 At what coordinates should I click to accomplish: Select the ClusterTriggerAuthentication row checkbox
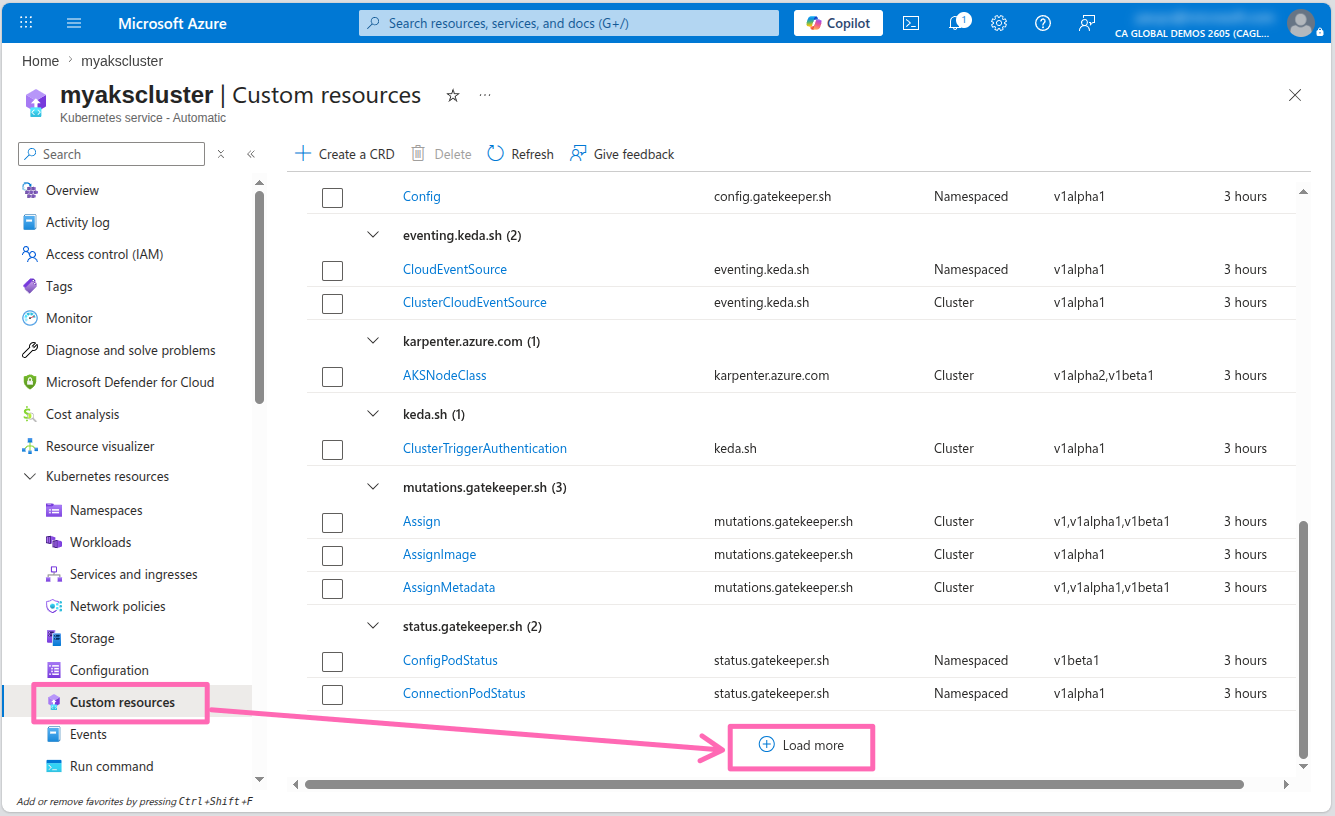coord(333,449)
